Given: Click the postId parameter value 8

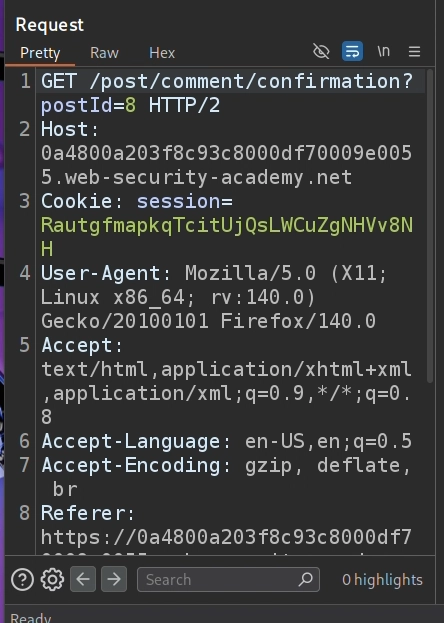Looking at the screenshot, I should (130, 106).
